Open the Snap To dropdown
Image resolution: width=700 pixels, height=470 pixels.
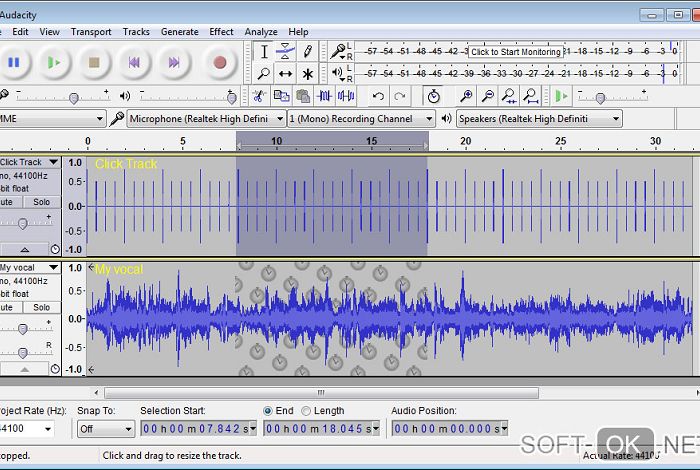[x=106, y=429]
